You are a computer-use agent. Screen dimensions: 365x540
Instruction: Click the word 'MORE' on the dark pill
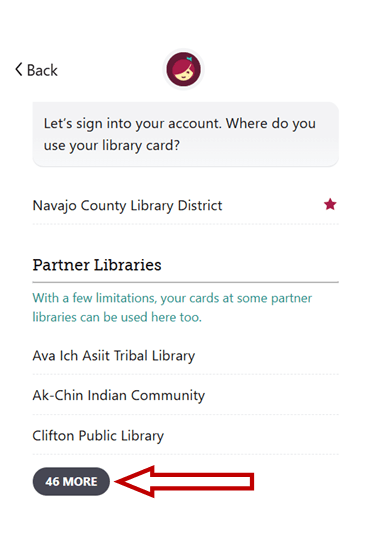[x=80, y=481]
